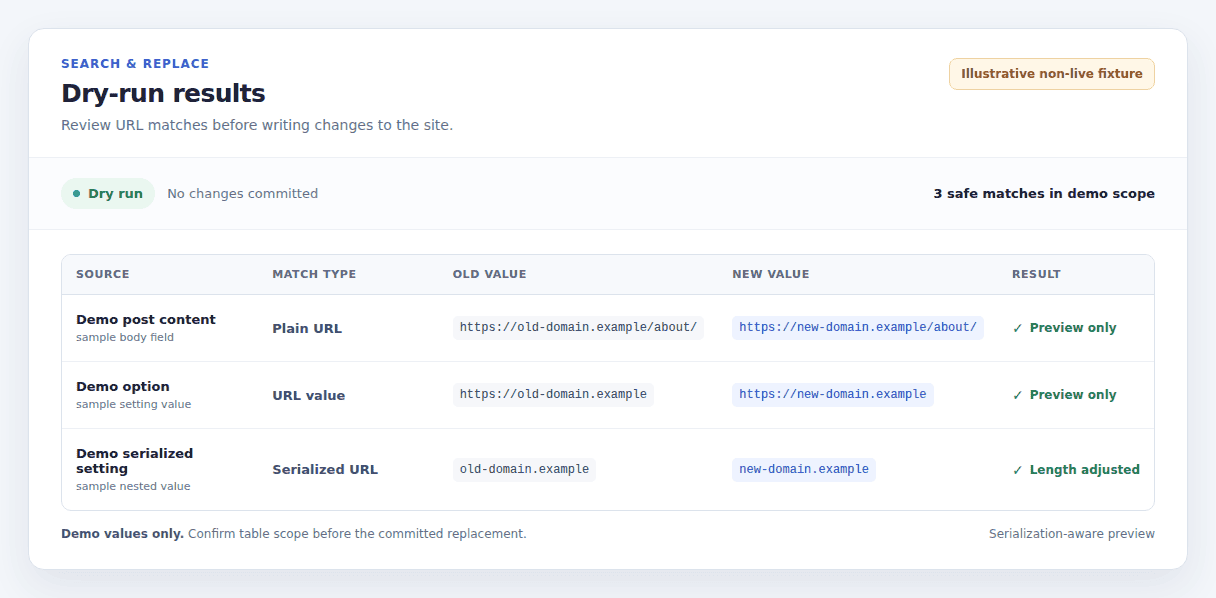The image size is (1216, 598).
Task: Click the sample body field subtitle
Action: click(125, 338)
